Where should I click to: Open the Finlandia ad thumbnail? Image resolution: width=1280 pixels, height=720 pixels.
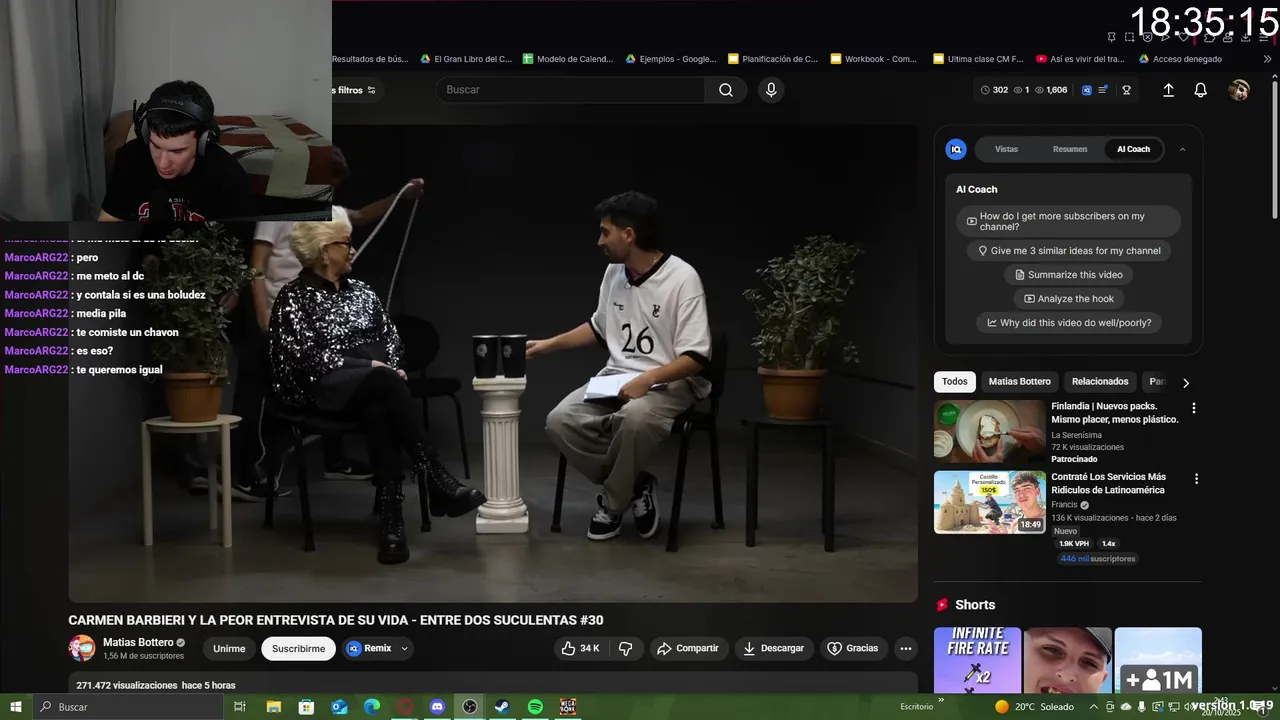click(989, 431)
